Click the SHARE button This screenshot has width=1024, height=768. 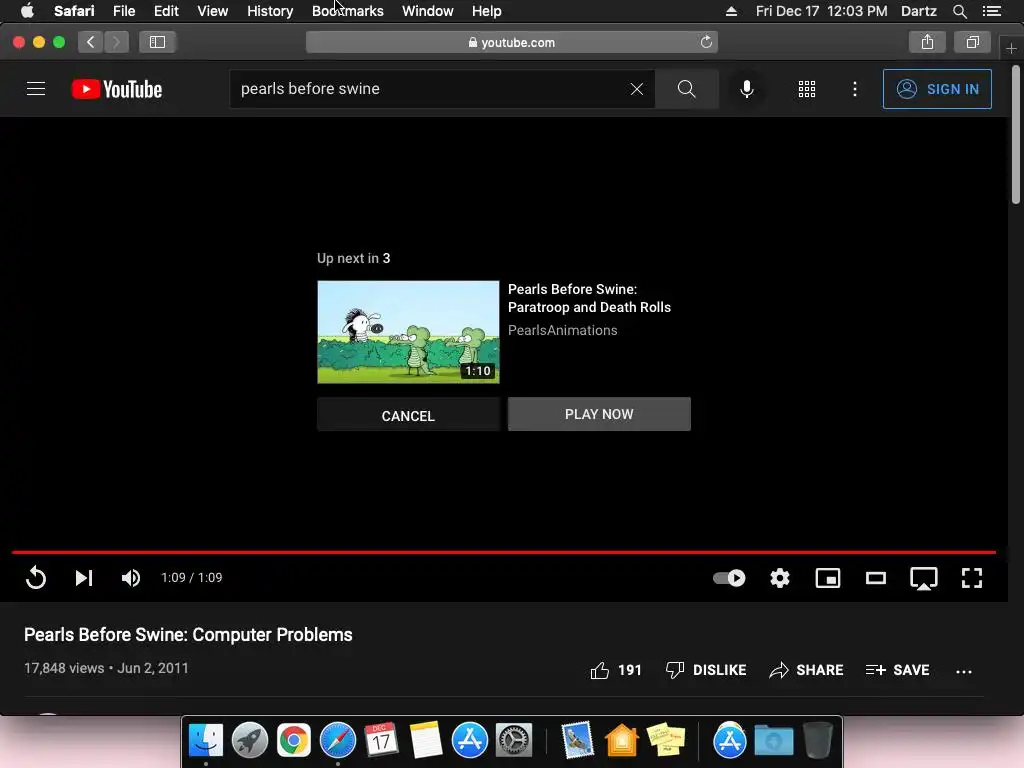pyautogui.click(x=806, y=670)
